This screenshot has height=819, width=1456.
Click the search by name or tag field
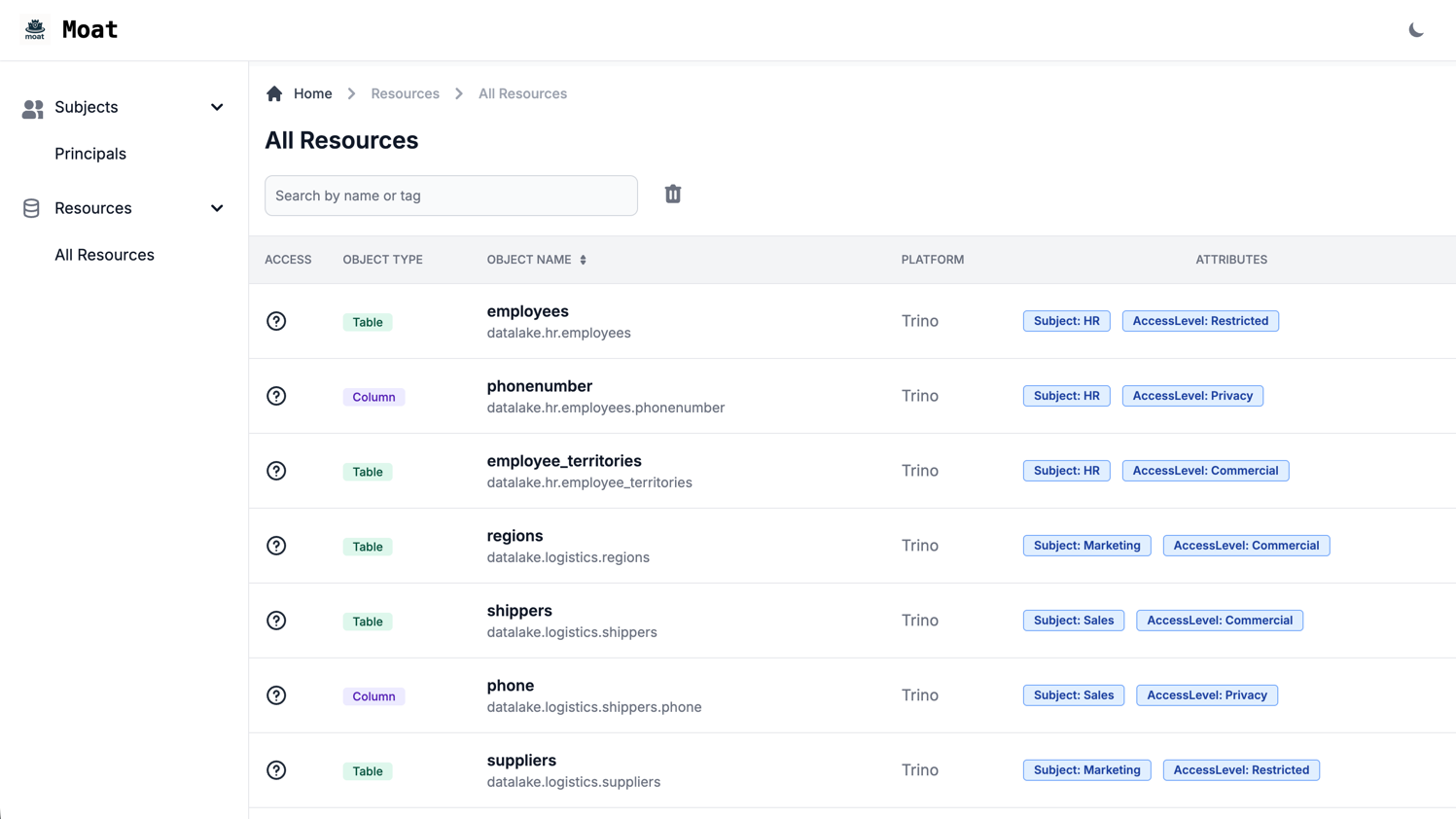(450, 195)
